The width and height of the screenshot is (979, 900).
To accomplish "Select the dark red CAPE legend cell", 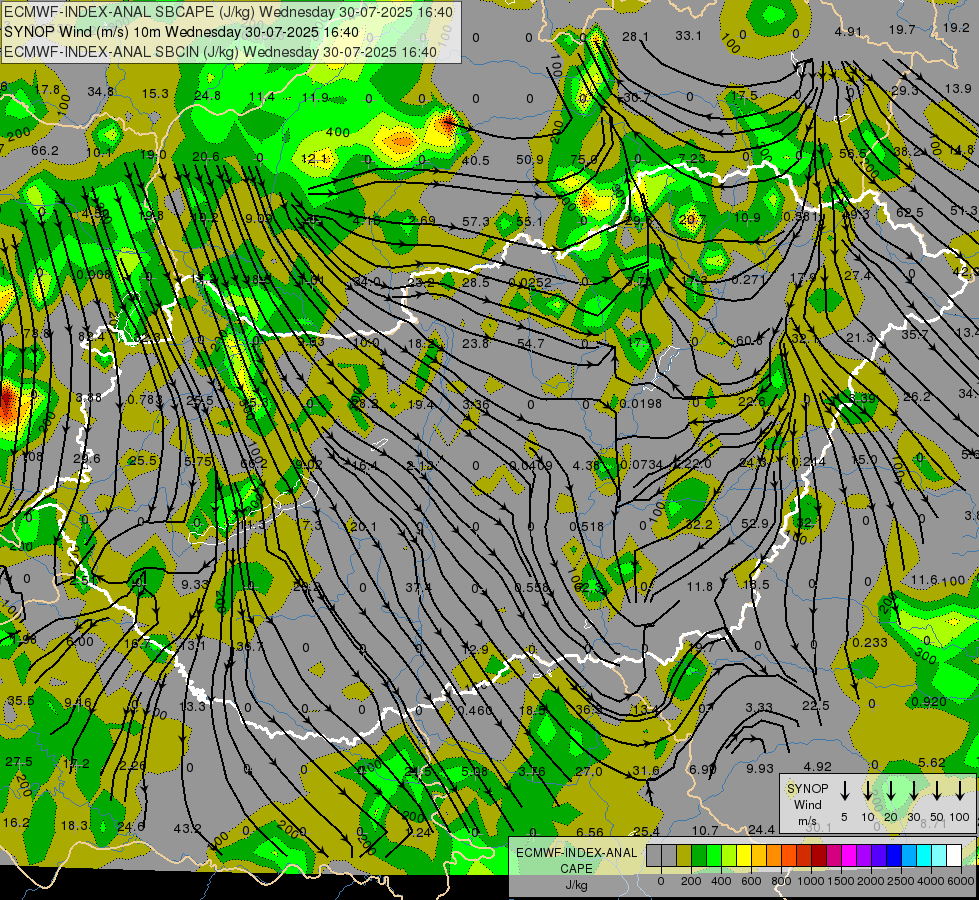I will point(819,856).
